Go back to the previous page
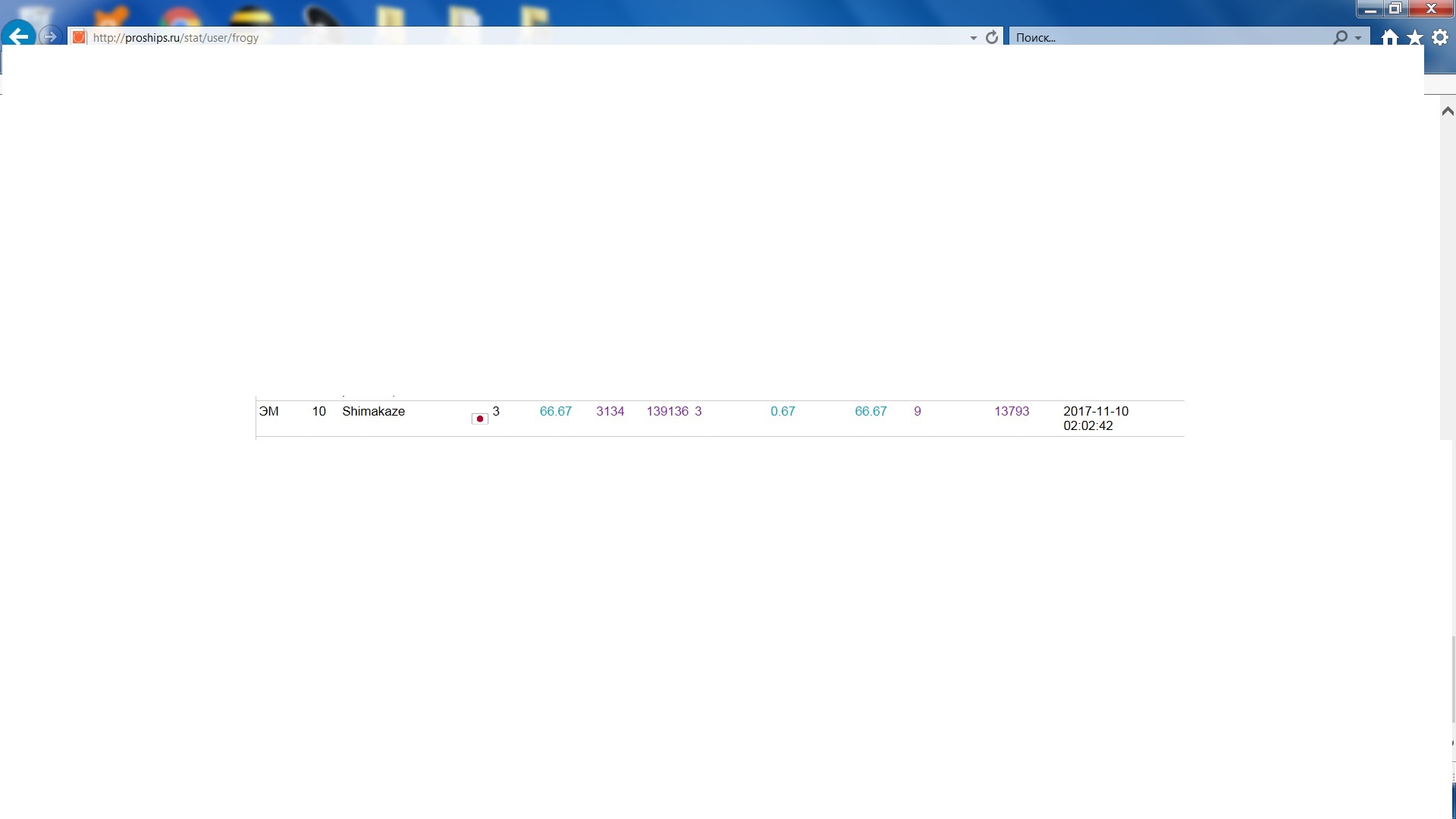This screenshot has height=819, width=1456. click(19, 36)
